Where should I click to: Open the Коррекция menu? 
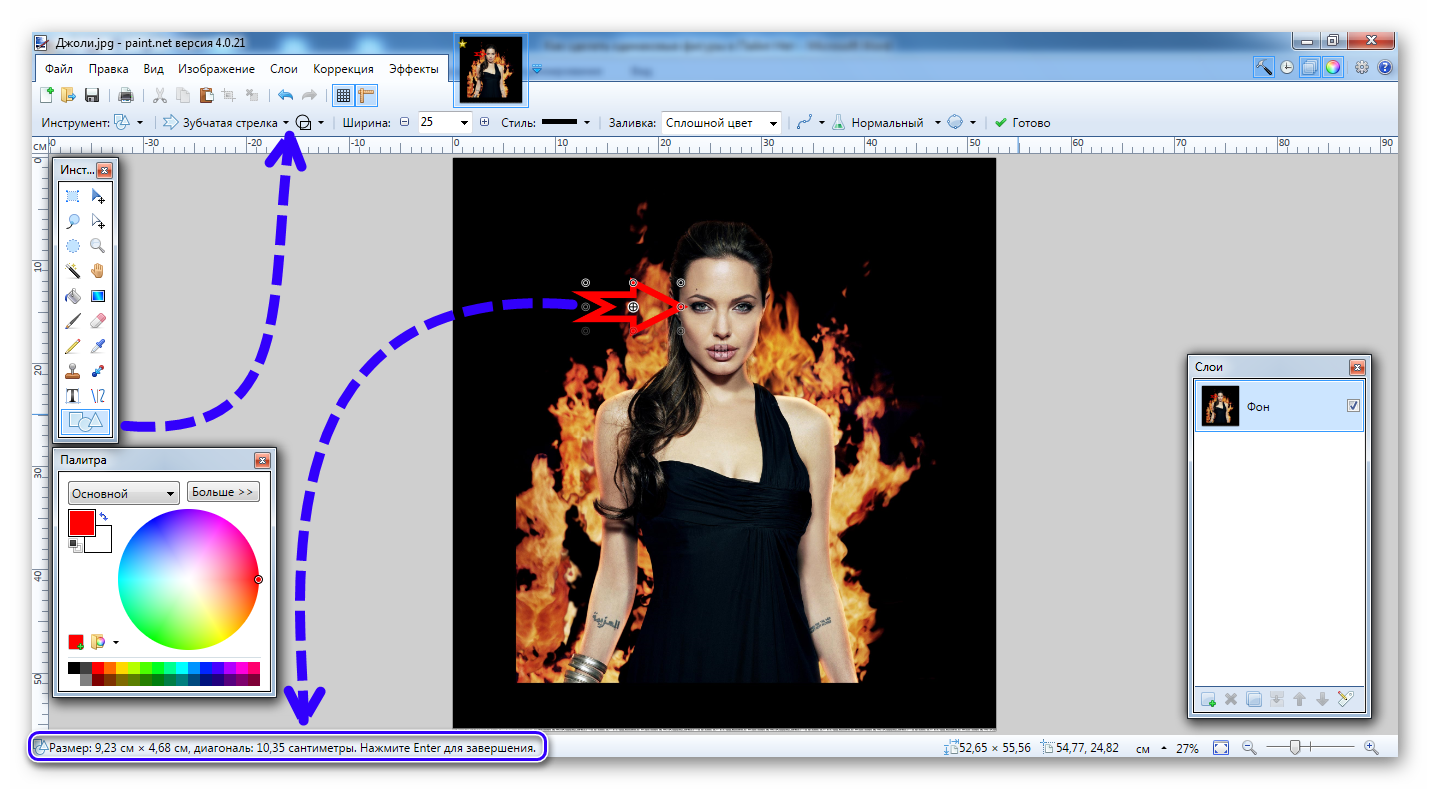(343, 69)
